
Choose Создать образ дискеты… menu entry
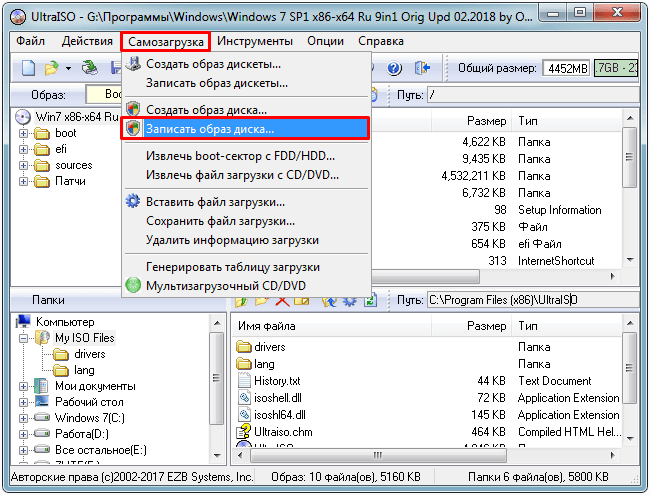click(246, 64)
